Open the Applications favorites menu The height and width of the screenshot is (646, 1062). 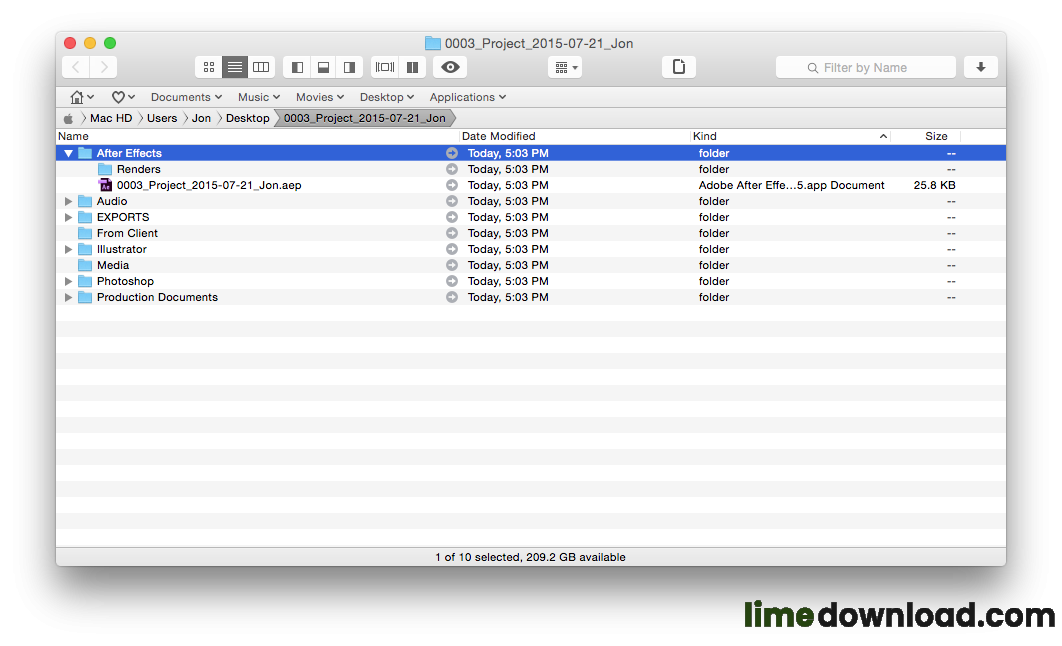[467, 97]
